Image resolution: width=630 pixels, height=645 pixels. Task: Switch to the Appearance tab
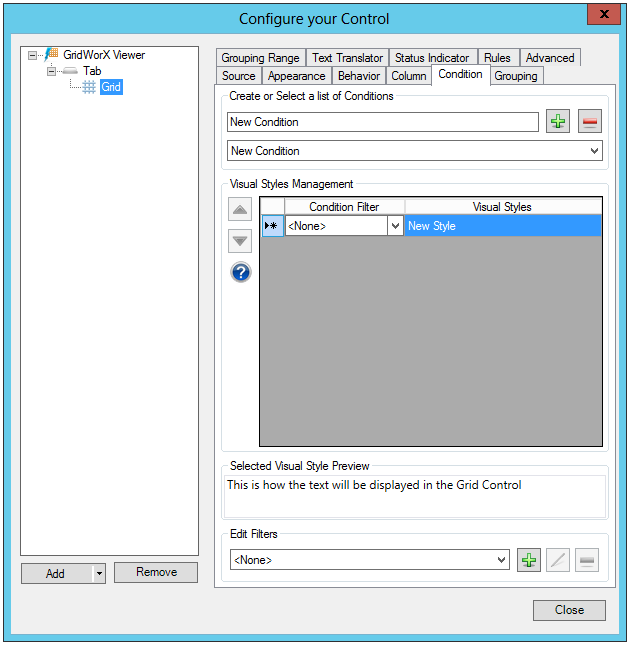point(296,76)
